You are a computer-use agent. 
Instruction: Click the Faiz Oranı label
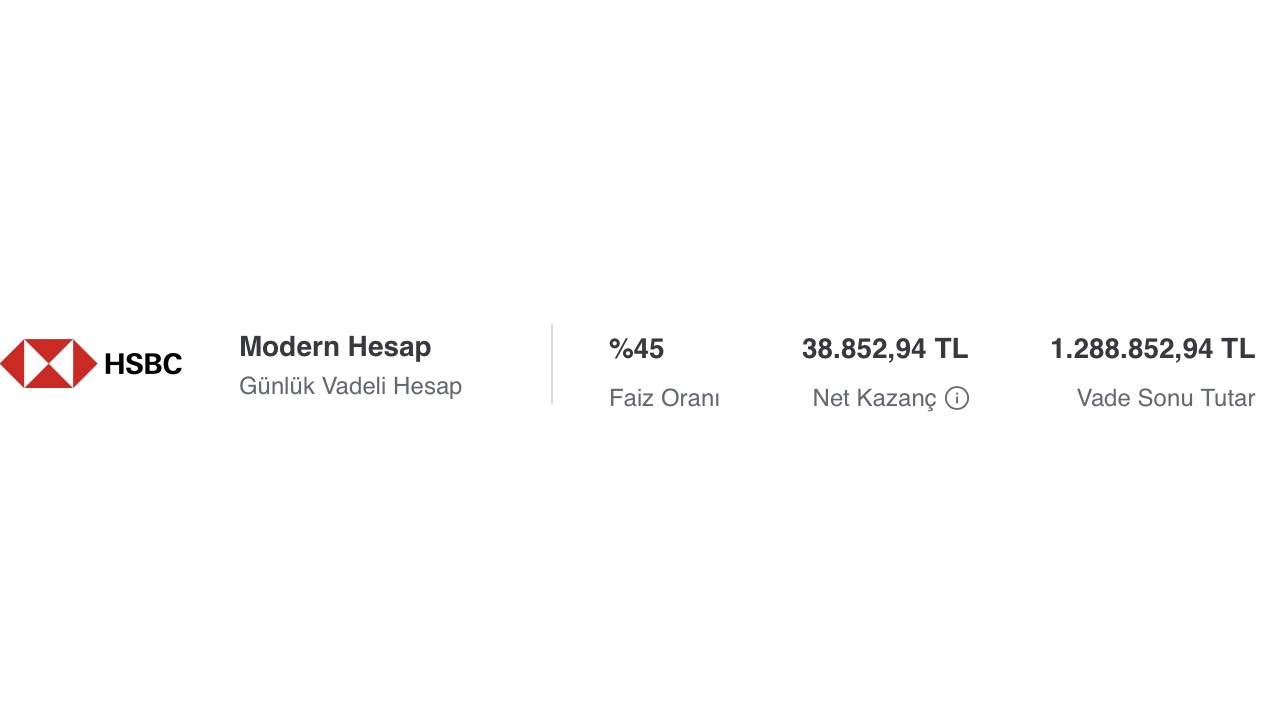tap(664, 398)
